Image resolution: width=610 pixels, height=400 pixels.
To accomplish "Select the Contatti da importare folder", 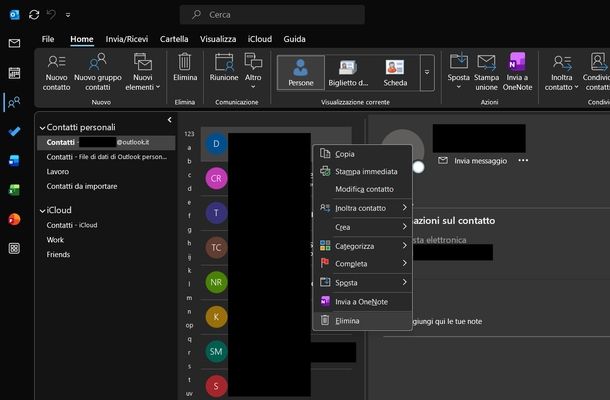I will tap(82, 186).
